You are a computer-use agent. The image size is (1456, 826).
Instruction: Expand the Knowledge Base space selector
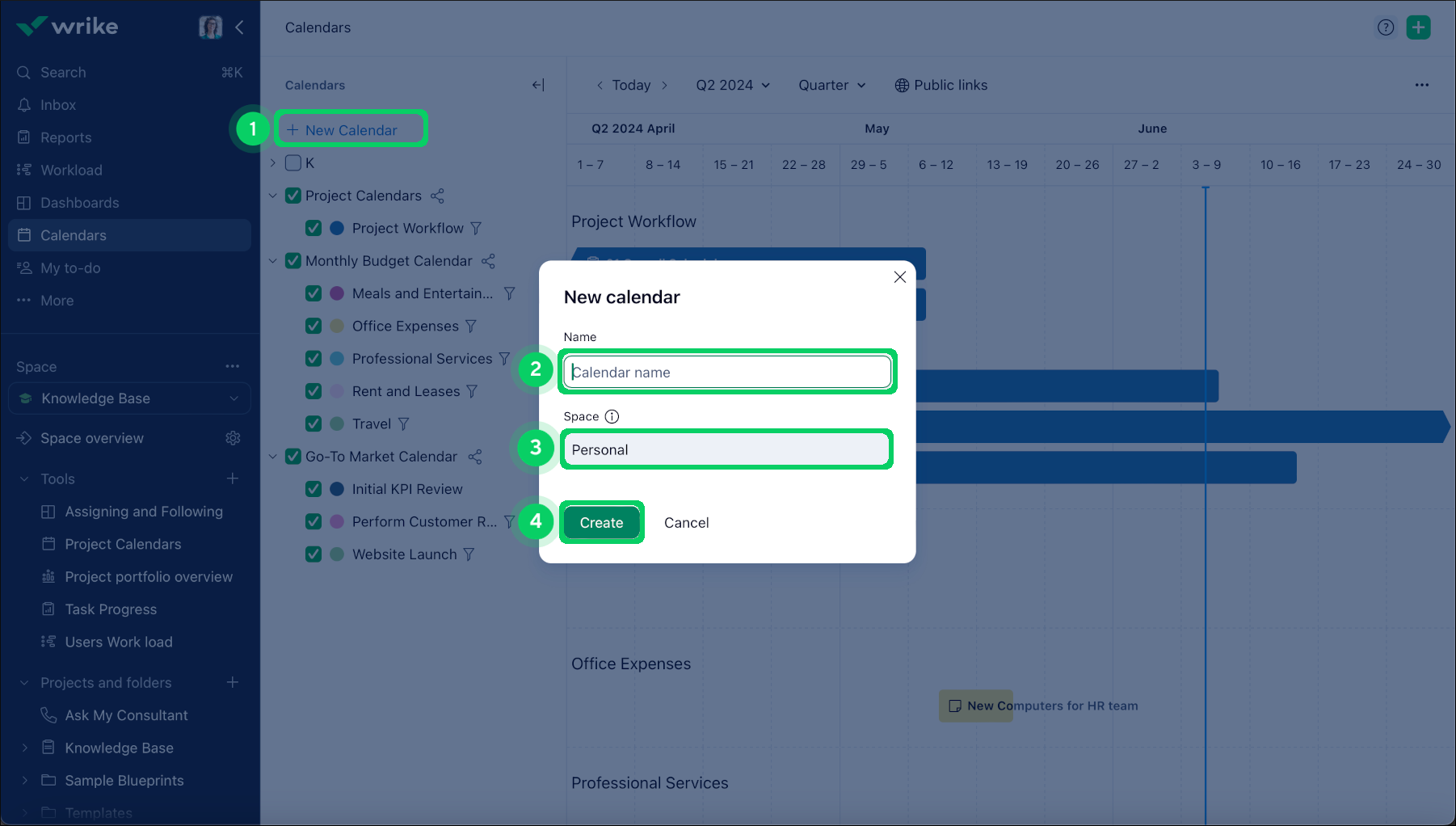129,398
